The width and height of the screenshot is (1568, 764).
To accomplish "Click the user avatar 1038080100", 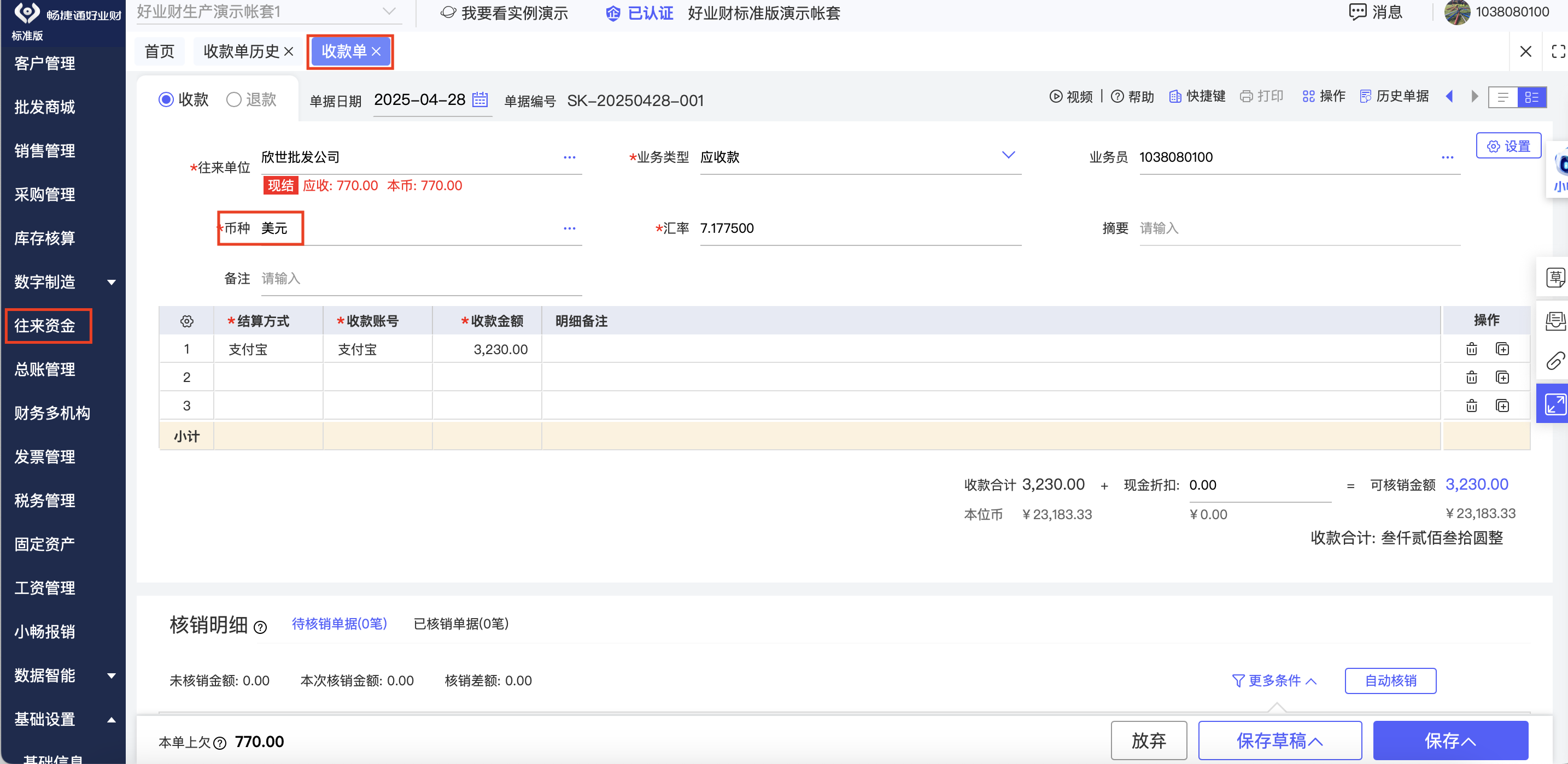I will 1456,12.
